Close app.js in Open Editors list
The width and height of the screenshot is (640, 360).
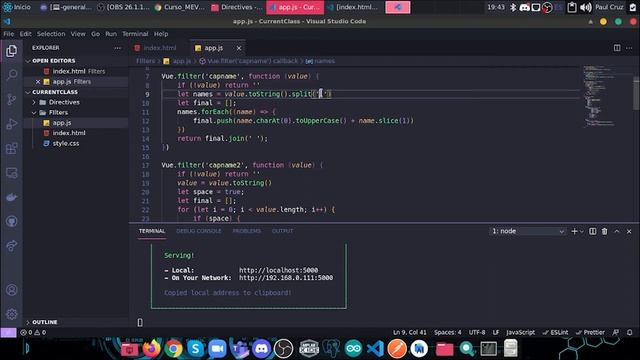tap(38, 82)
